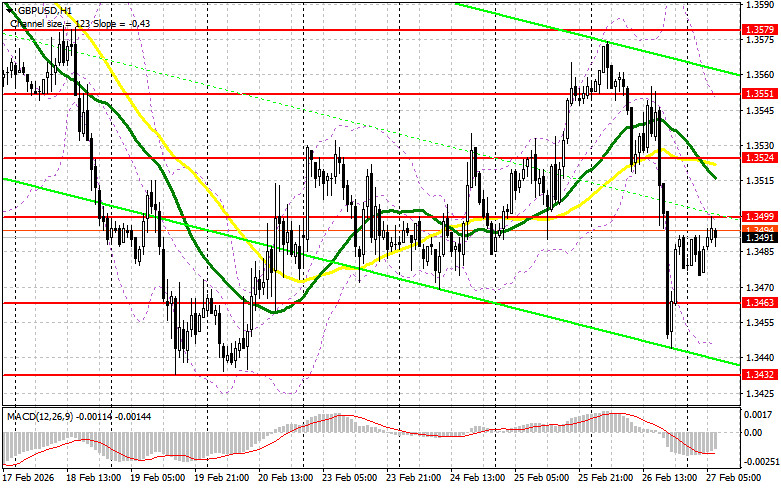781x489 pixels.
Task: Select the 1.3524 red price level label
Action: [759, 158]
